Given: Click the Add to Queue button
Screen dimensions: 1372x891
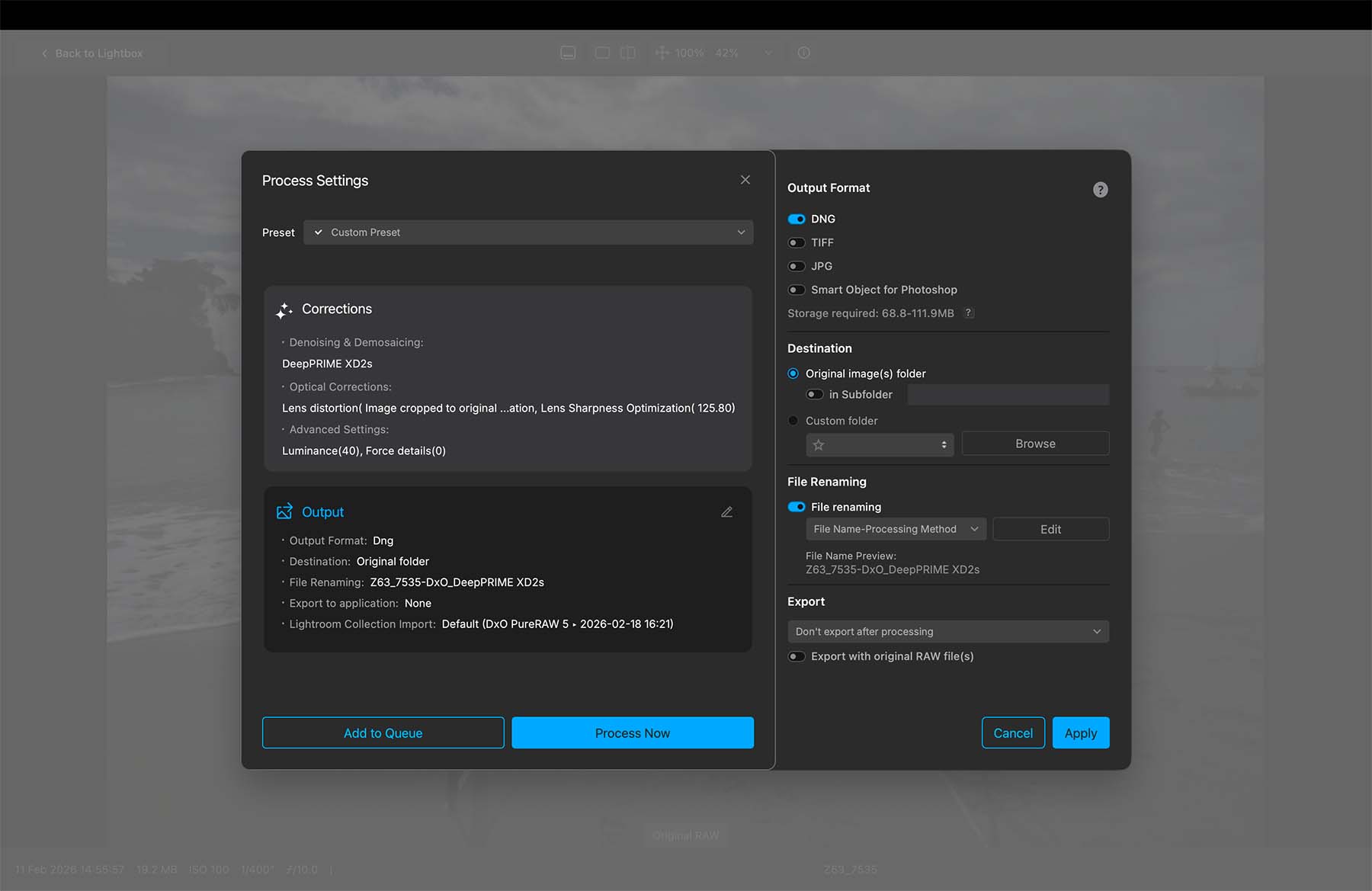Looking at the screenshot, I should tap(383, 732).
